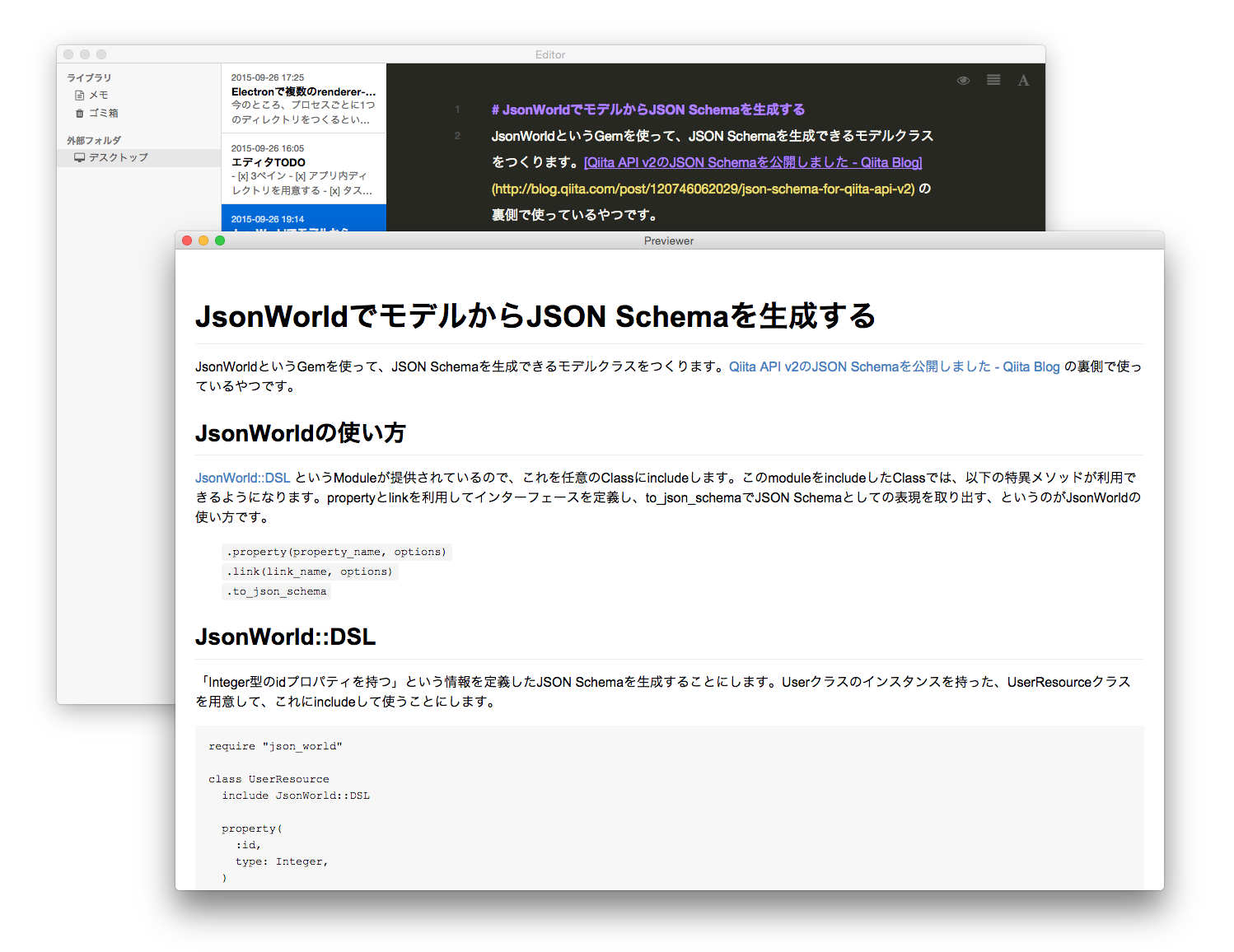The image size is (1234, 952).
Task: Click the monitor icon beside デスクトップ
Action: coord(80,157)
